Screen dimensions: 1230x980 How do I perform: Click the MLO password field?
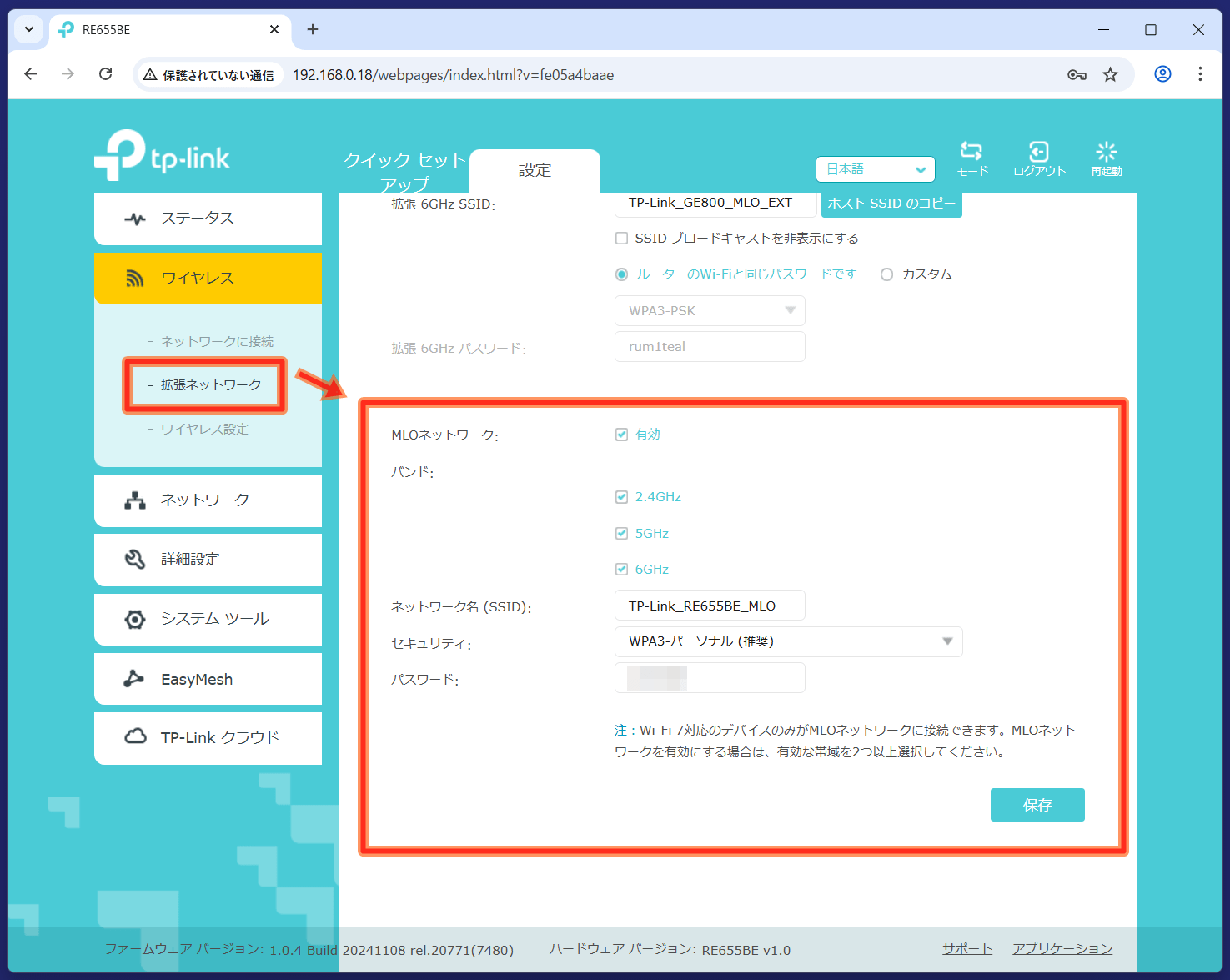tap(710, 678)
